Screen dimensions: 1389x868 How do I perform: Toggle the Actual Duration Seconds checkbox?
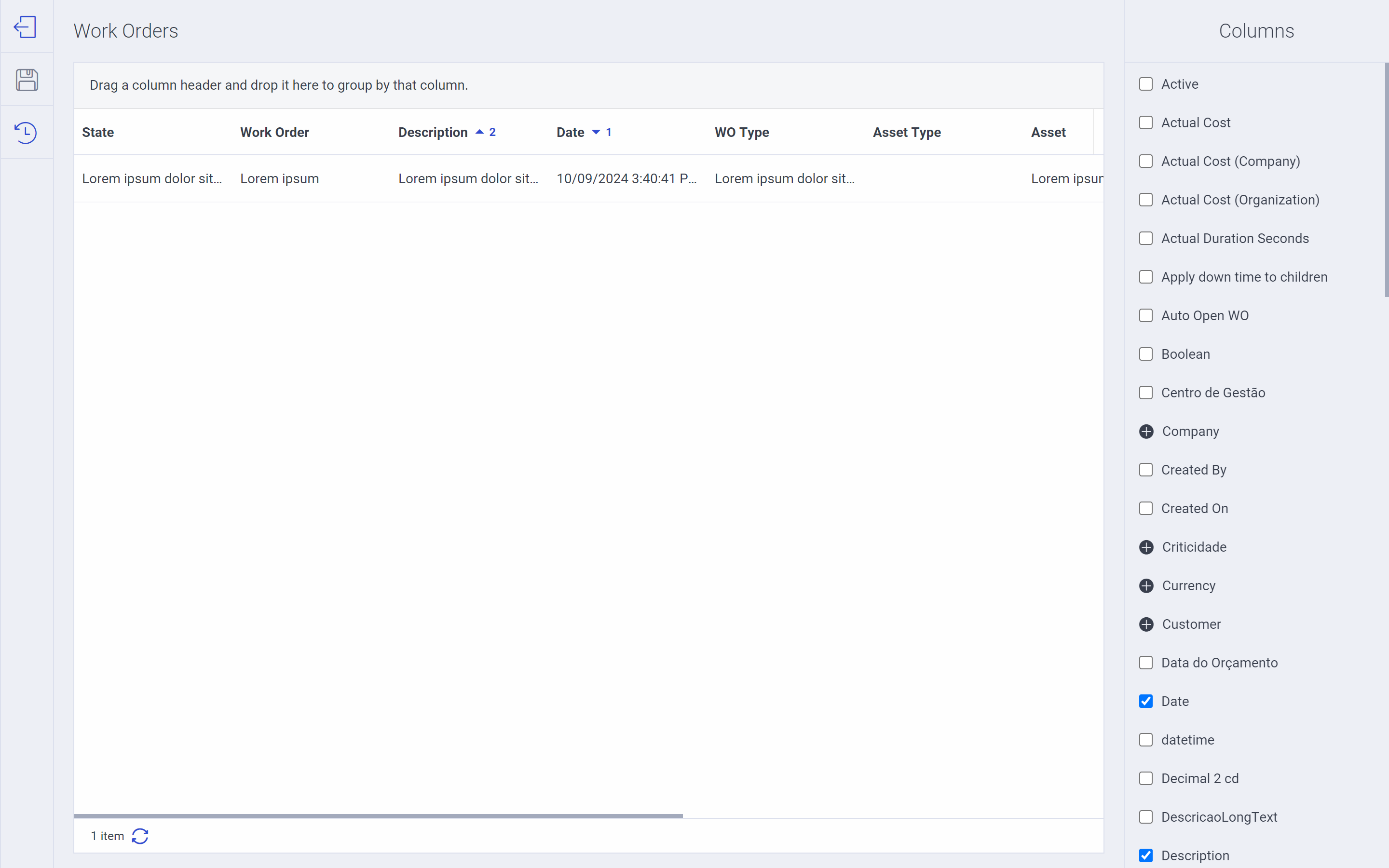(1145, 238)
